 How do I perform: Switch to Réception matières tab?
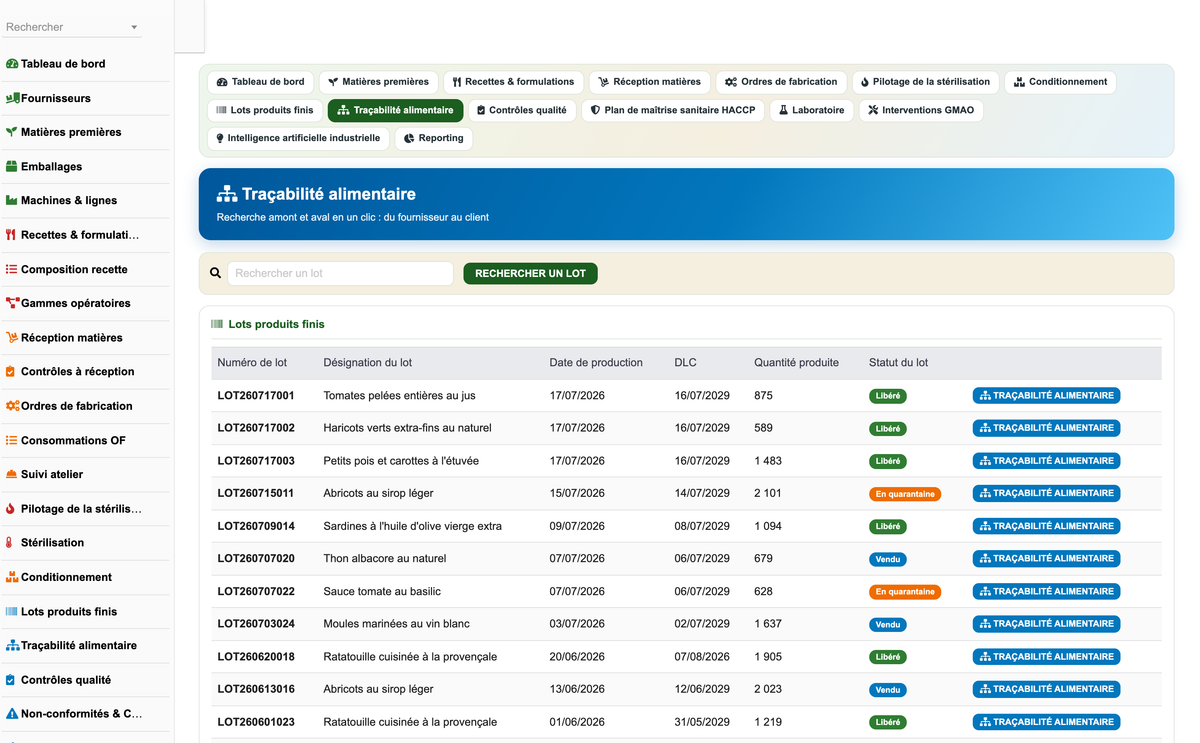point(650,82)
